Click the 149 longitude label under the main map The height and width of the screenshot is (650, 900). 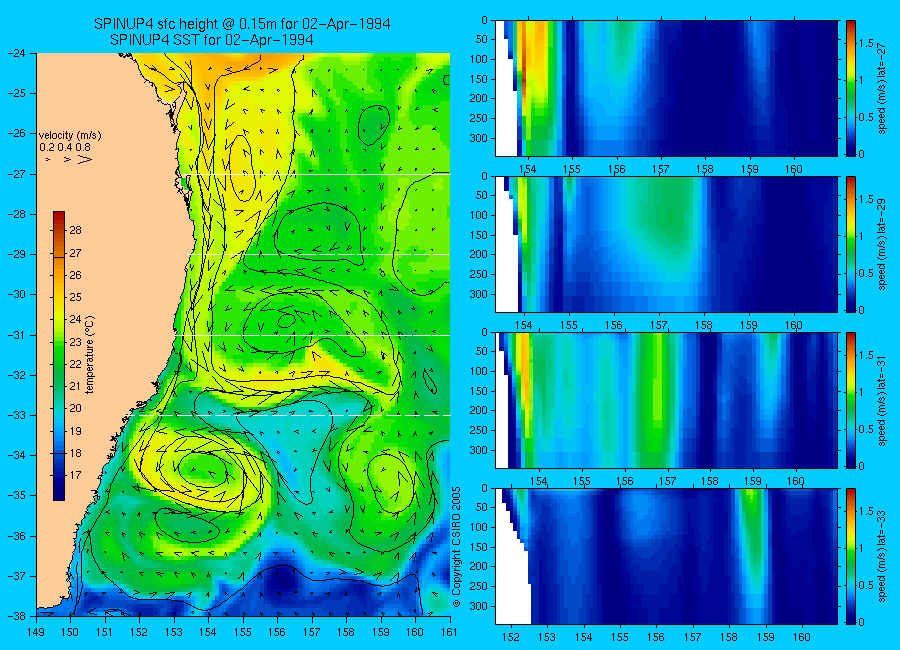[x=36, y=632]
